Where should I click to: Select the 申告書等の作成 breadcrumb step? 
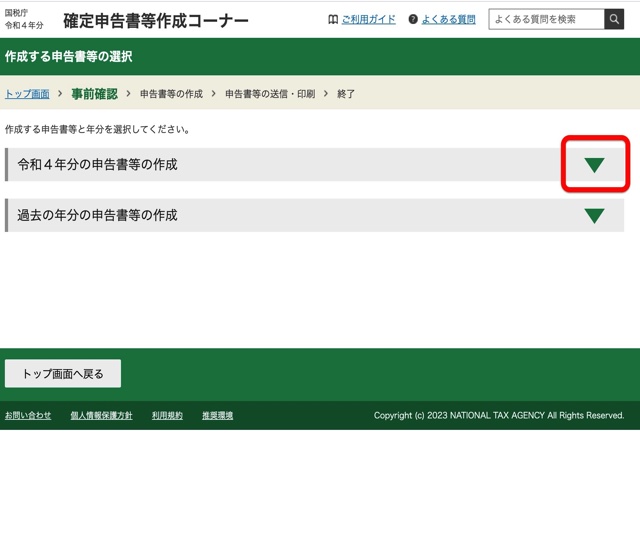pos(171,94)
